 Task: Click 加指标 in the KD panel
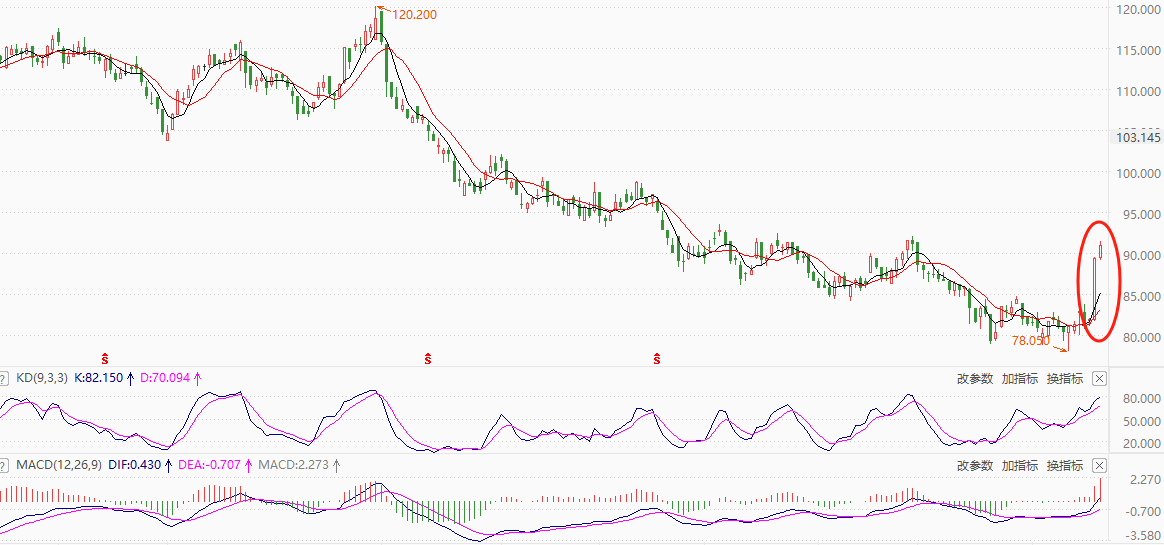point(1020,379)
